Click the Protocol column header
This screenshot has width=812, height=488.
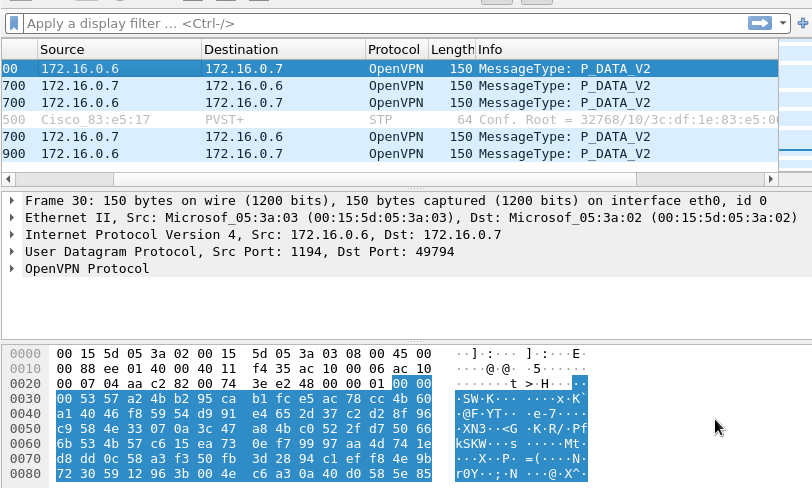click(x=394, y=49)
